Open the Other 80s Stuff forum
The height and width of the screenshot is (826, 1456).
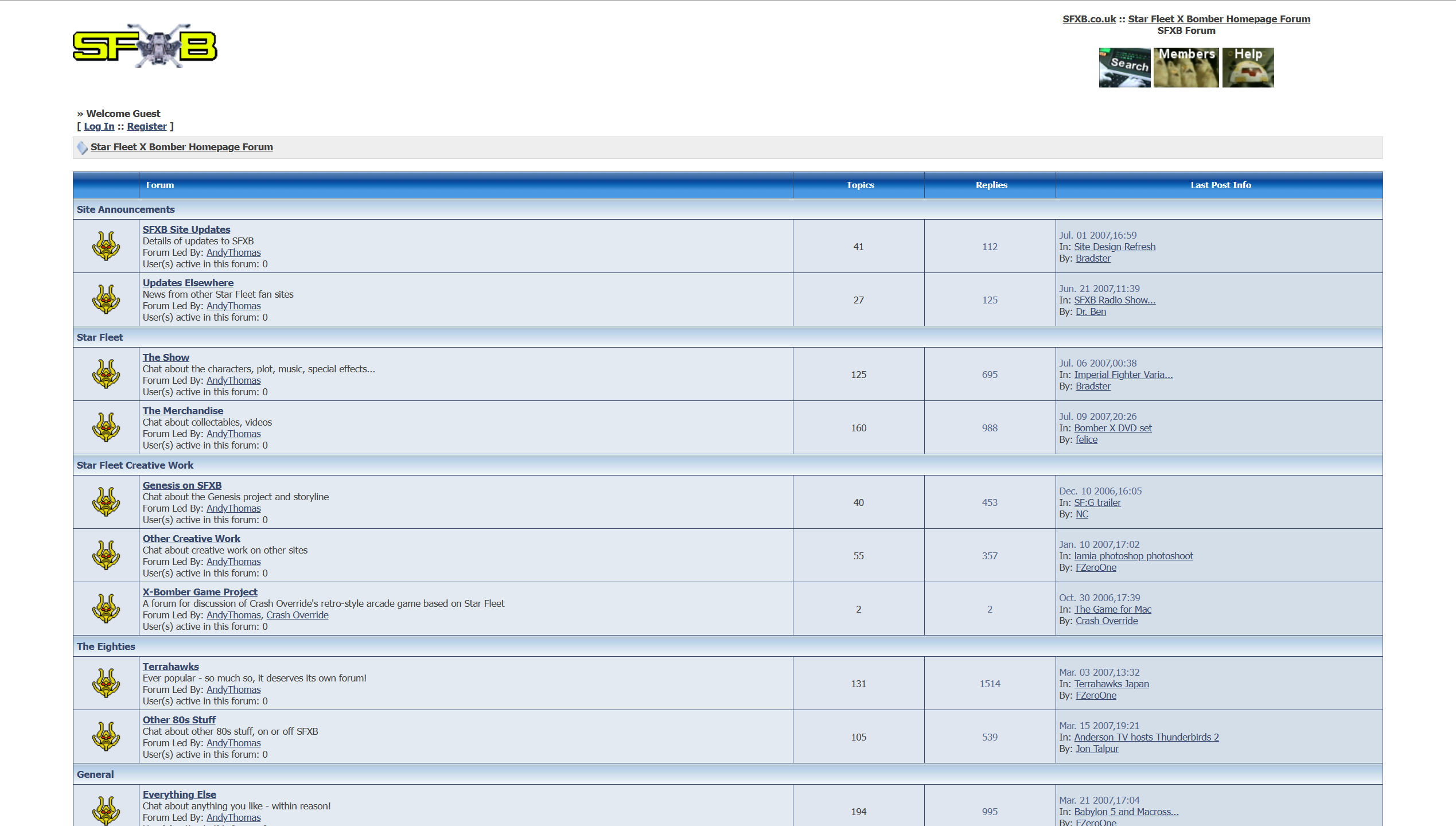click(179, 720)
